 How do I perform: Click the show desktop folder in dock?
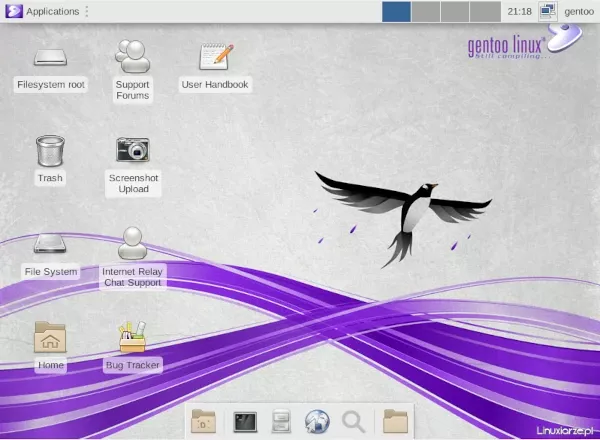pos(203,421)
